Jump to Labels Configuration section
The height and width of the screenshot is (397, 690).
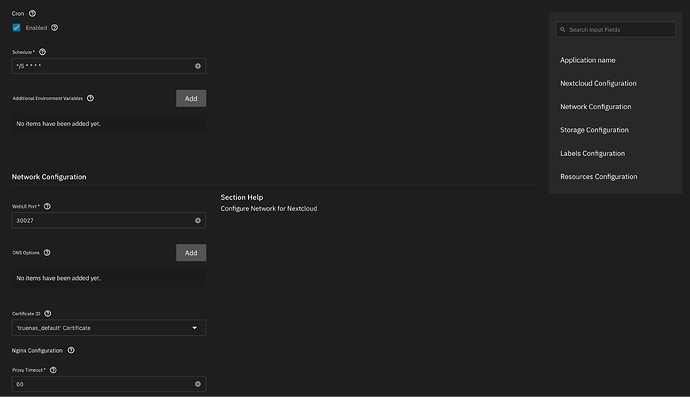592,154
